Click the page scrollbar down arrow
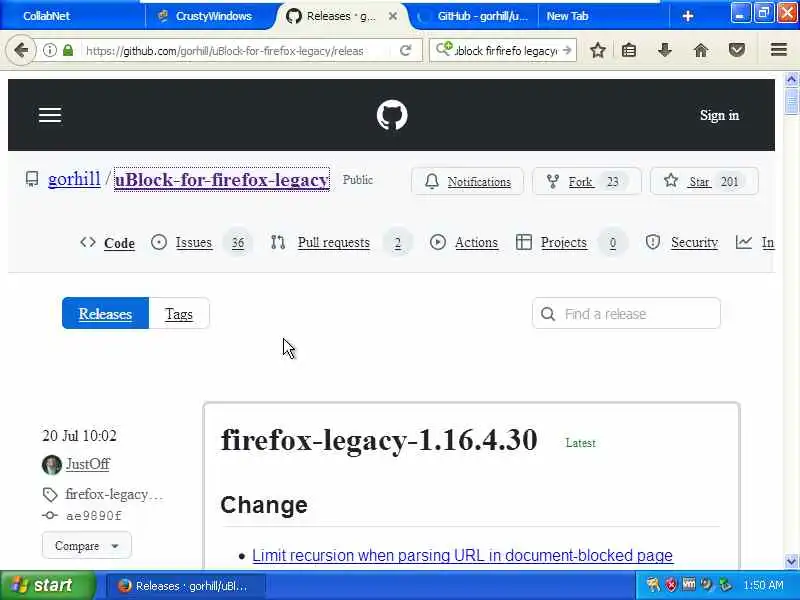The width and height of the screenshot is (800, 600). pyautogui.click(x=791, y=561)
